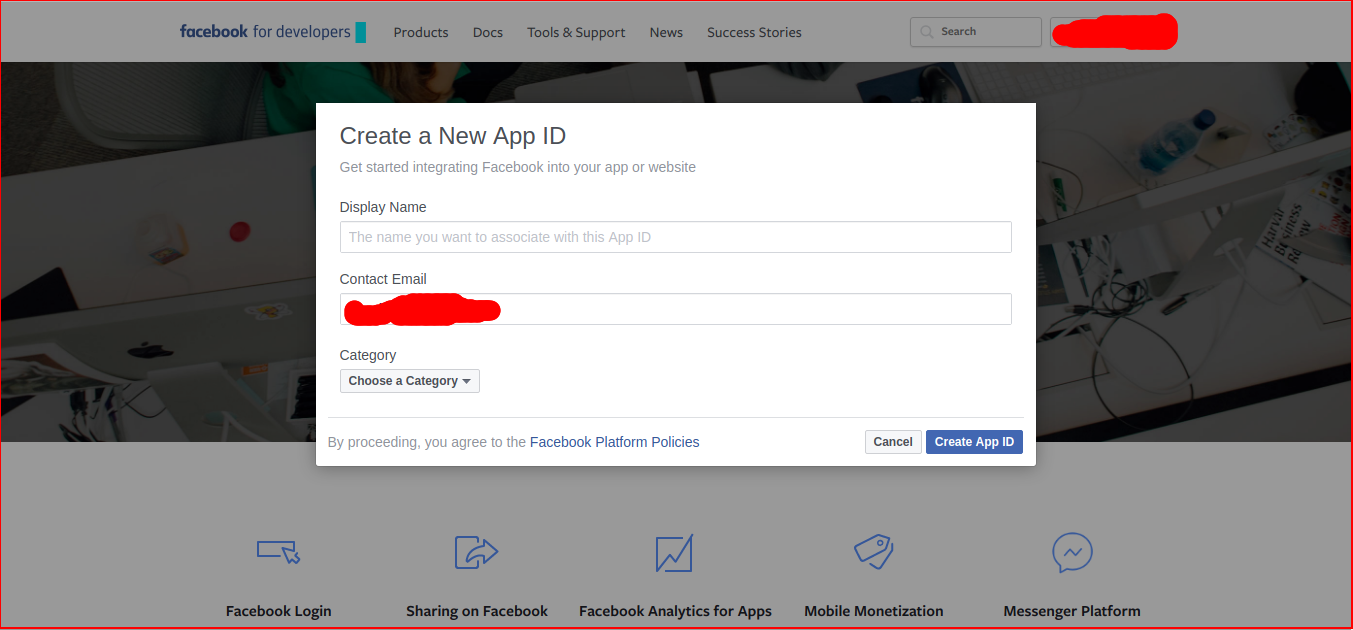Image resolution: width=1353 pixels, height=630 pixels.
Task: Click the "Contact Email" field label
Action: coord(383,279)
